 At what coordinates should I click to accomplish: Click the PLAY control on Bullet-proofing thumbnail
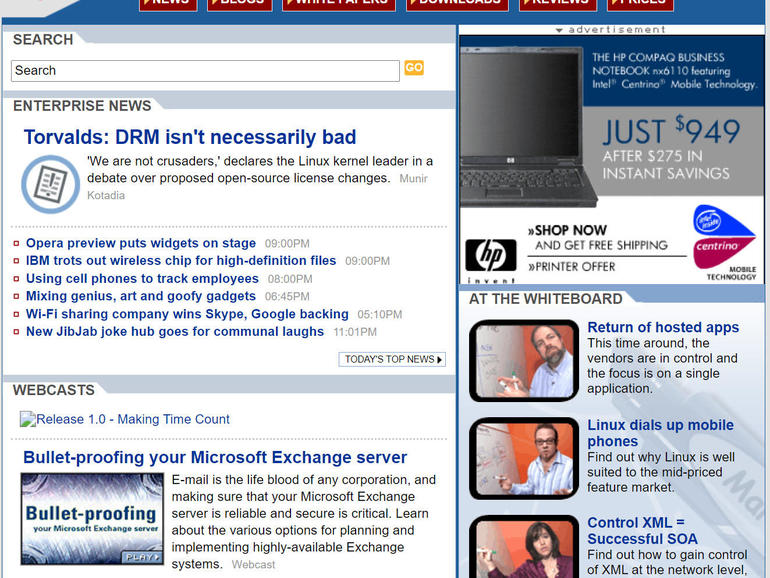pos(142,557)
